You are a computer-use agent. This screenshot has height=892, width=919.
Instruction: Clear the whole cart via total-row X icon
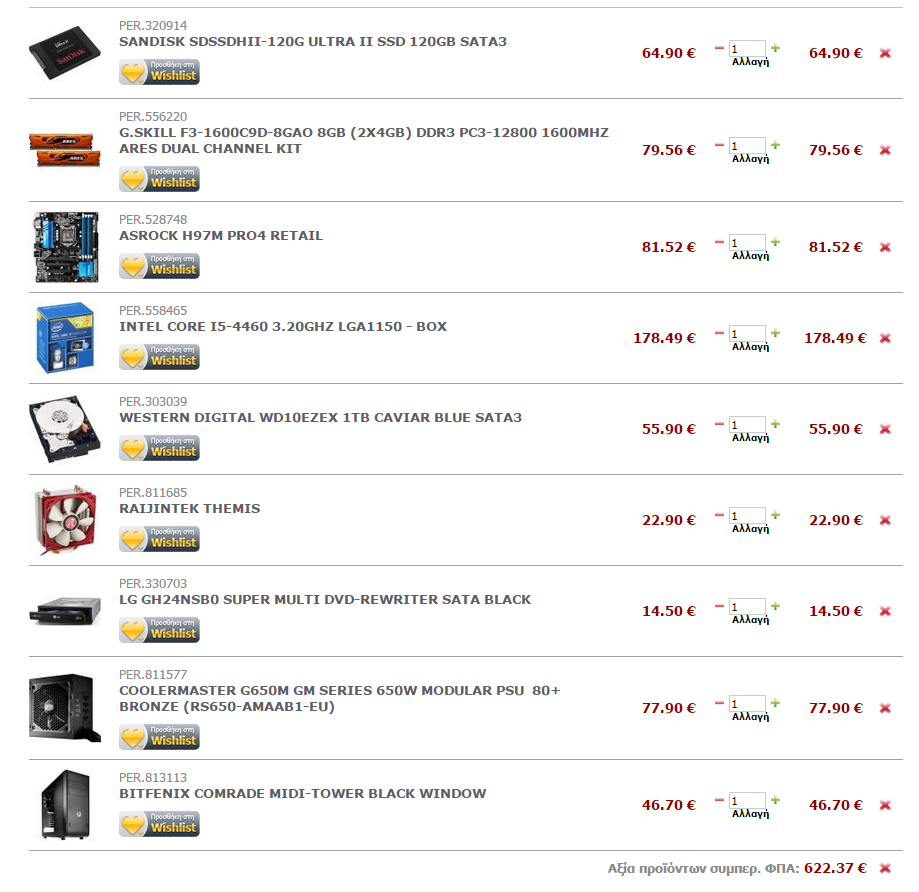pyautogui.click(x=885, y=868)
